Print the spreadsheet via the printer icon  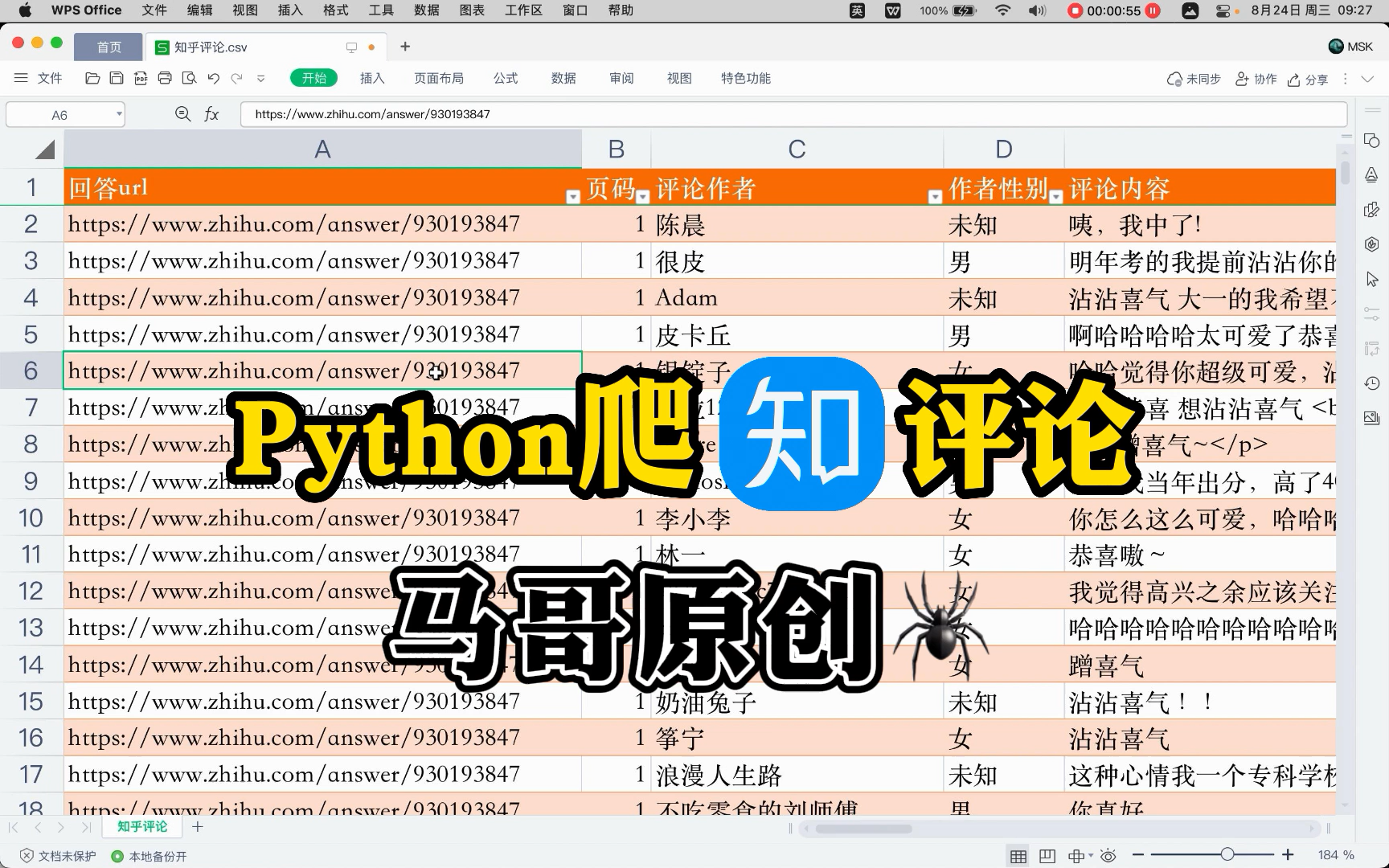click(165, 78)
